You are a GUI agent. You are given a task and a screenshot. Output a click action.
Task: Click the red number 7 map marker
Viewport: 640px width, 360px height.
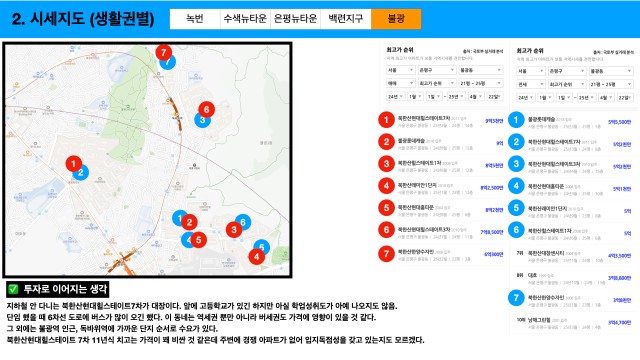point(164,52)
